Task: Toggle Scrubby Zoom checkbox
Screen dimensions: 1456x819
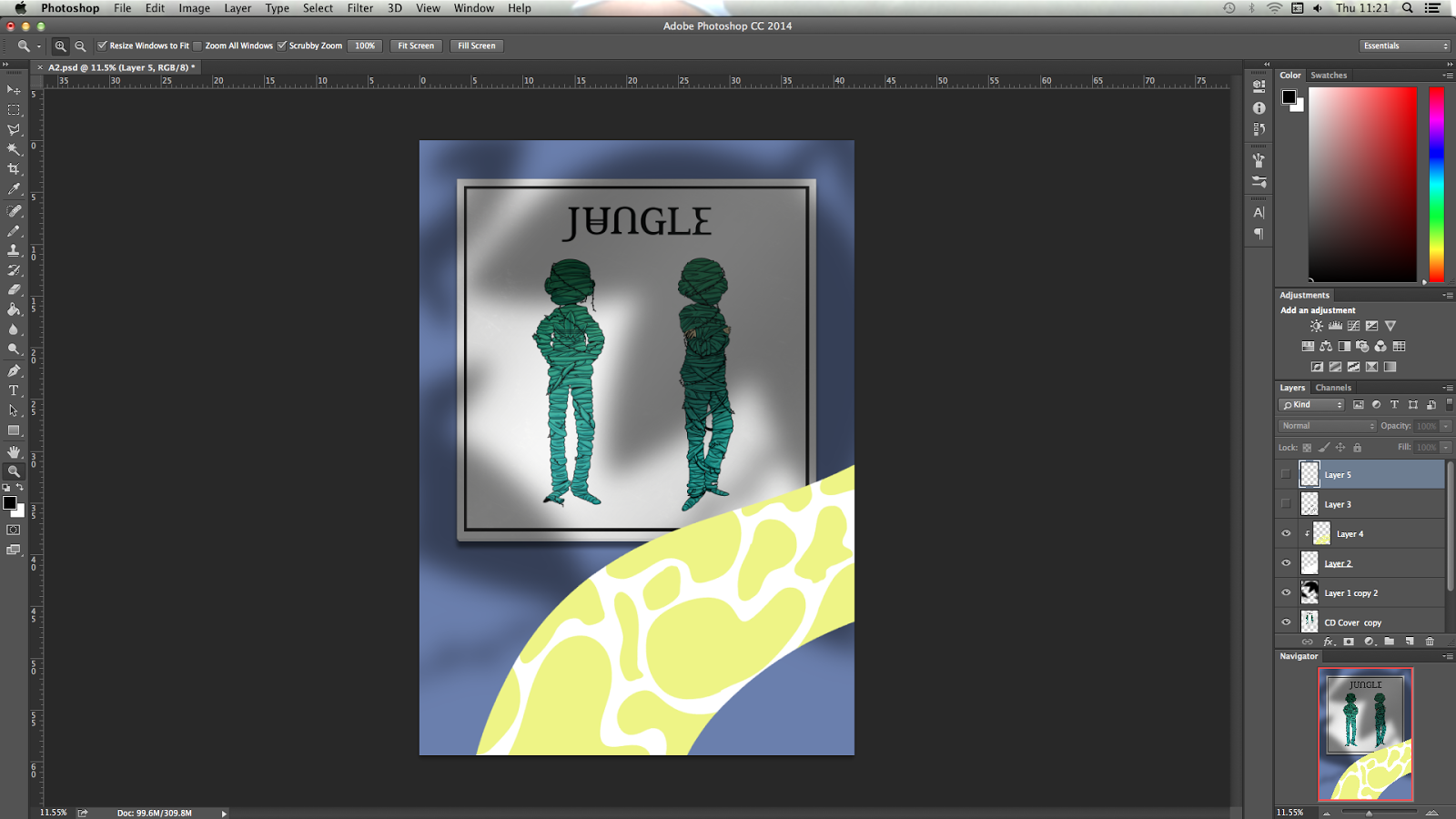Action: coord(282,45)
